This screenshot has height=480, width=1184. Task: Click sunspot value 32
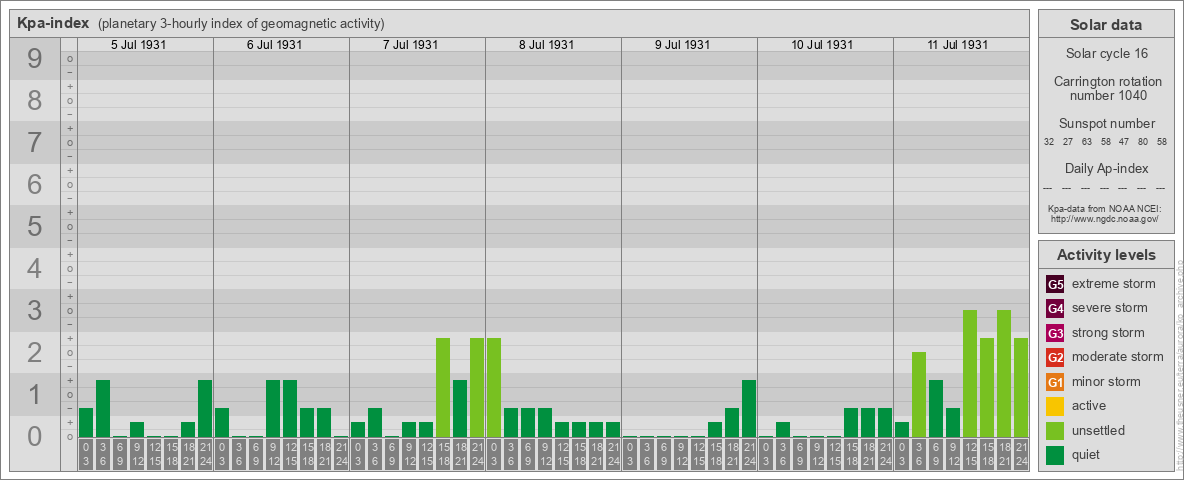click(1049, 142)
